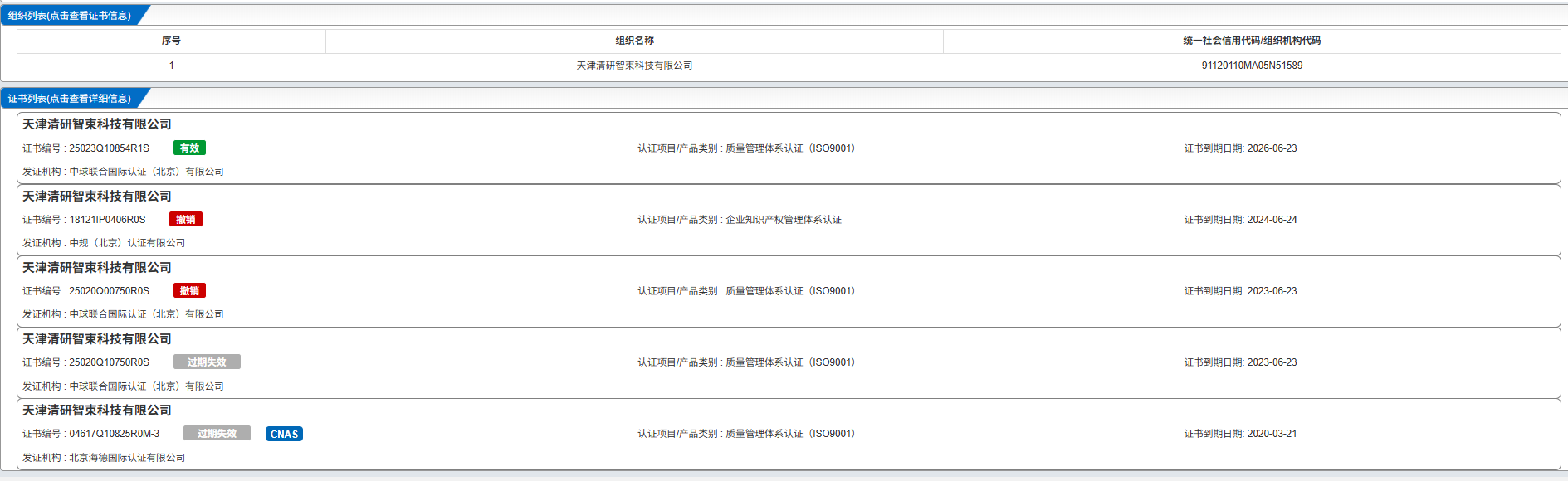The width and height of the screenshot is (1568, 481).
Task: Click issuer 北京海德国际认证有限公司
Action: (127, 458)
